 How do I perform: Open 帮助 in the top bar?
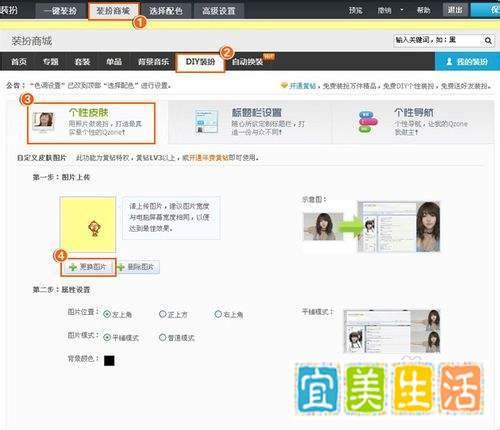(423, 10)
